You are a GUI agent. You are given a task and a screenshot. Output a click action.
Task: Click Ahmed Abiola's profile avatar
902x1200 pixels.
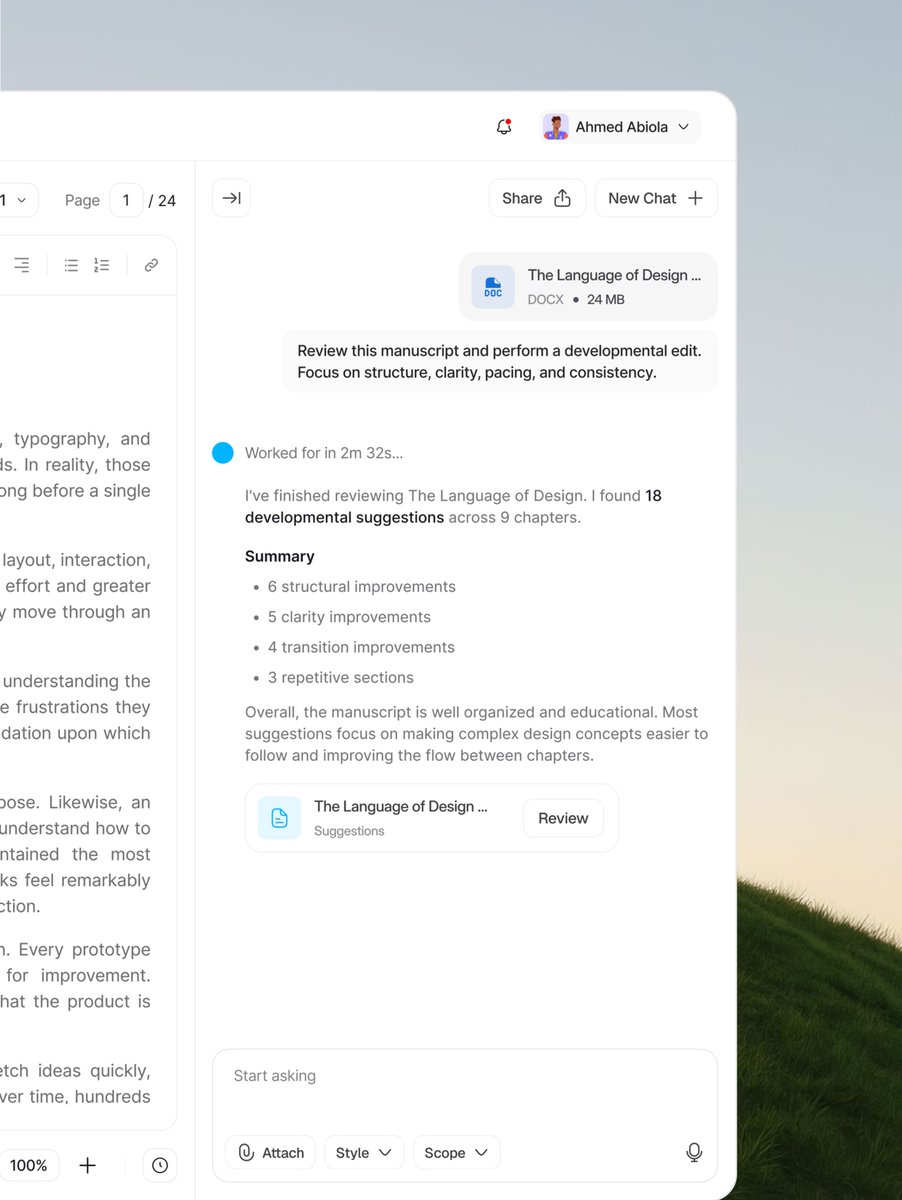click(x=556, y=127)
